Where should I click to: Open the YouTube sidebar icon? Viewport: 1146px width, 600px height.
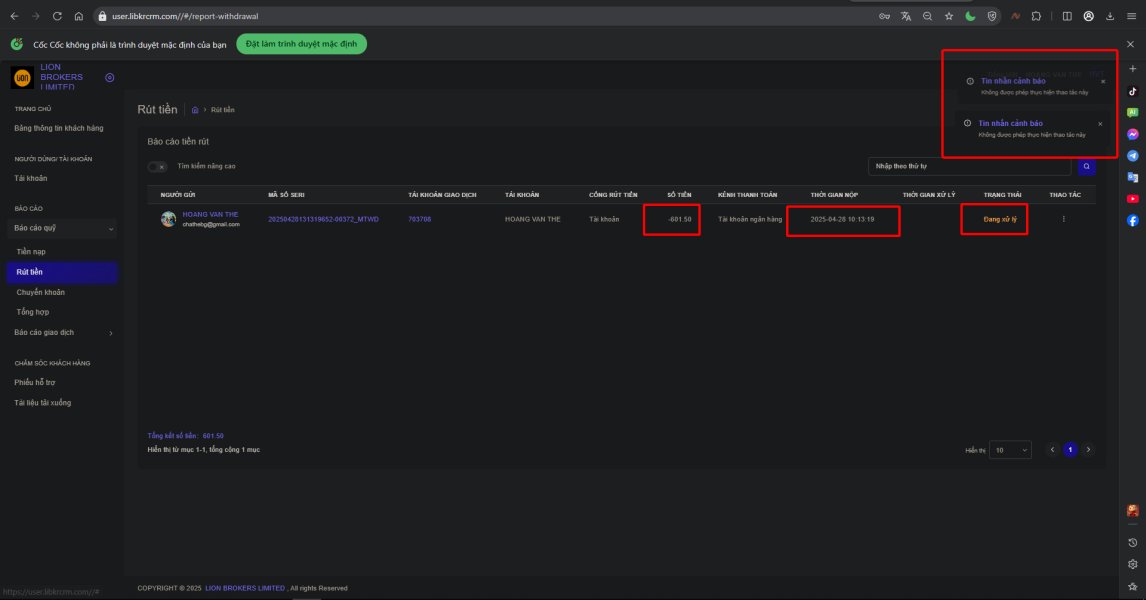(x=1132, y=199)
